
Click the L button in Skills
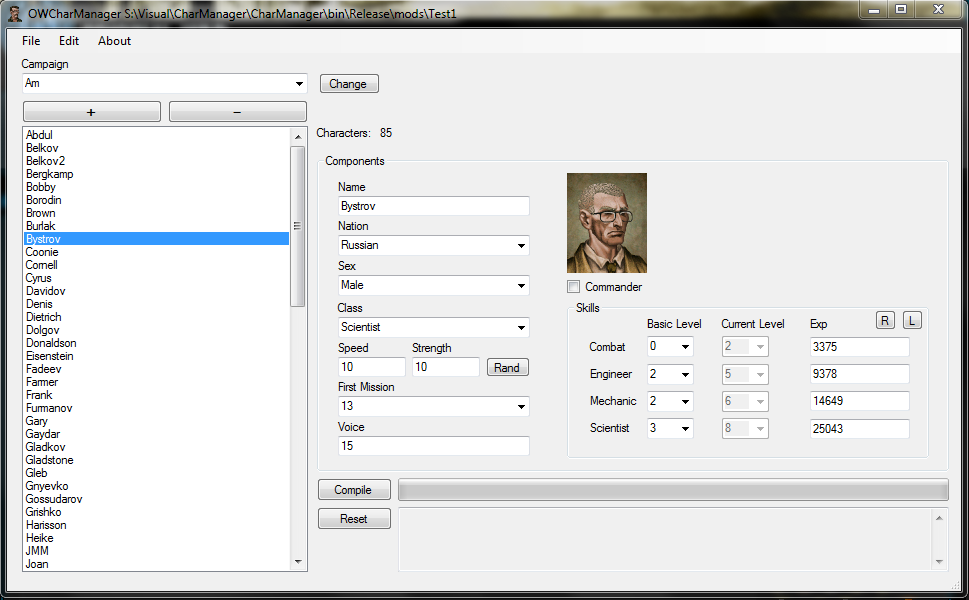(x=912, y=321)
